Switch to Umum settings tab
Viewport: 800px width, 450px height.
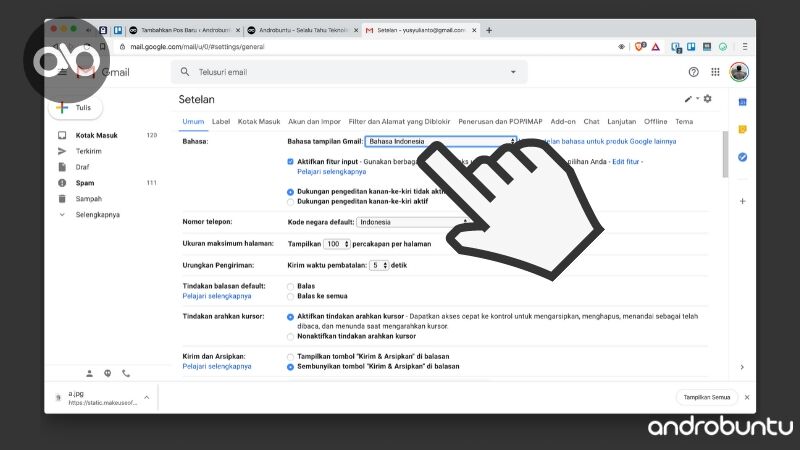pyautogui.click(x=193, y=121)
